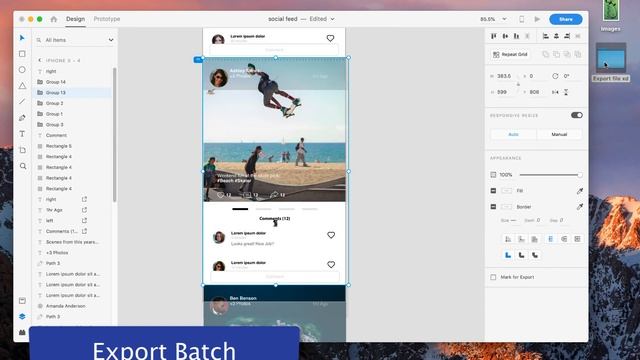Click the mobile device preview icon
Screen dimensions: 640x360
(x=521, y=19)
